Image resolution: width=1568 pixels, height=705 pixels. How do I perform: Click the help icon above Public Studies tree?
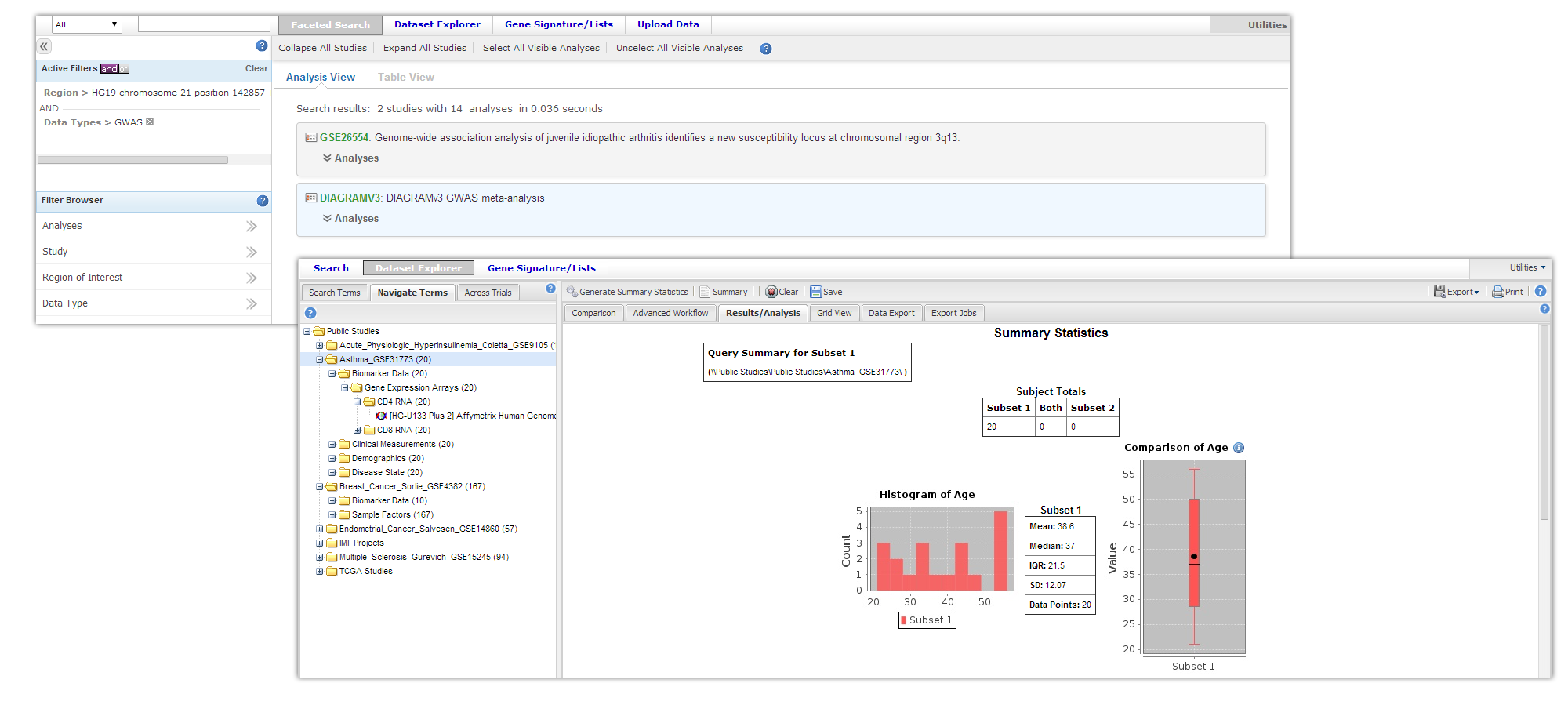[x=310, y=313]
